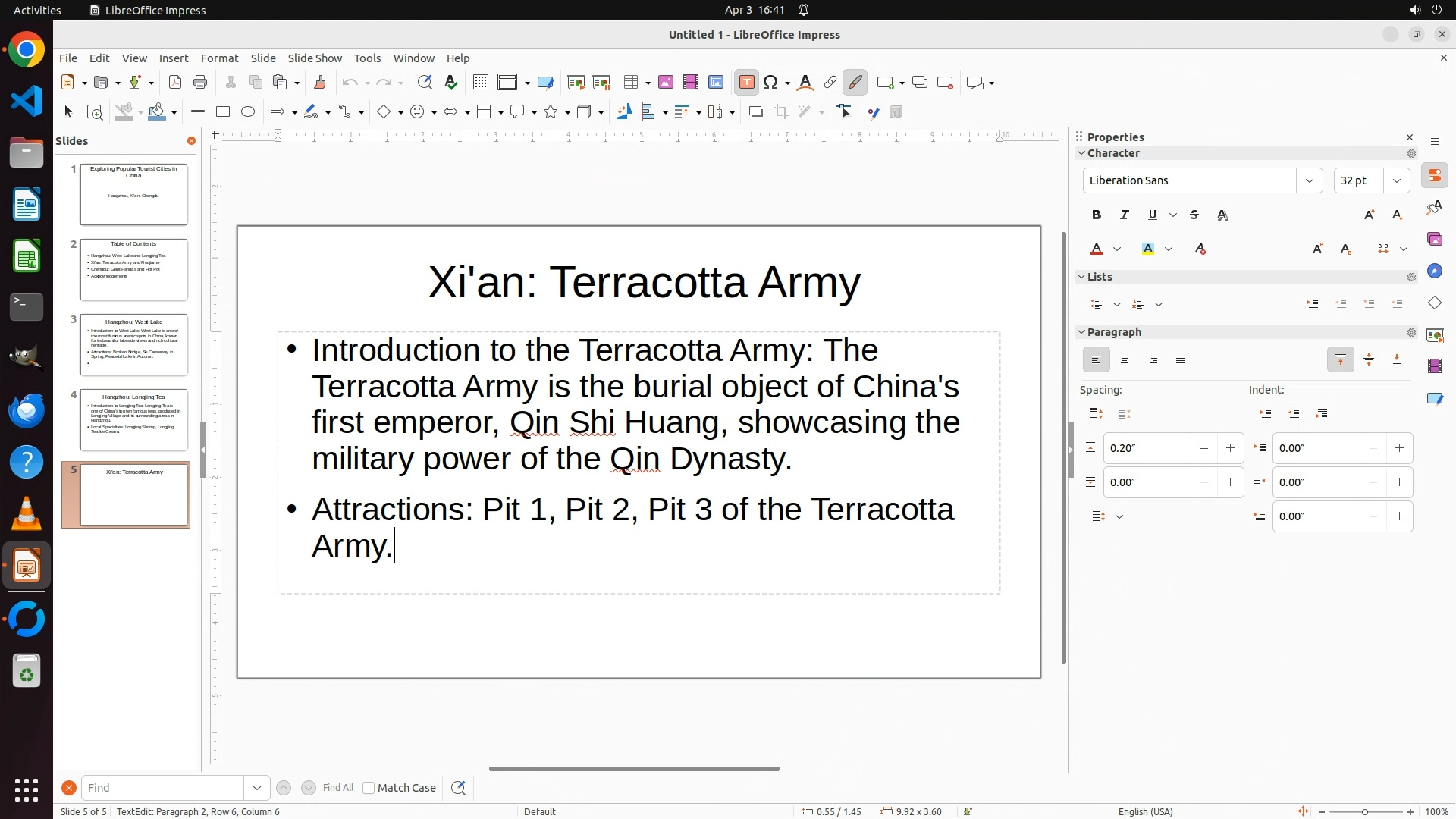Viewport: 1456px width, 819px height.
Task: Open the Format menu
Action: click(219, 58)
